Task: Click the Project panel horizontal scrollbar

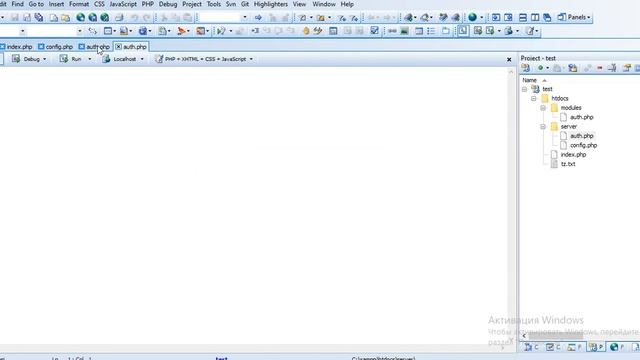Action: point(555,336)
